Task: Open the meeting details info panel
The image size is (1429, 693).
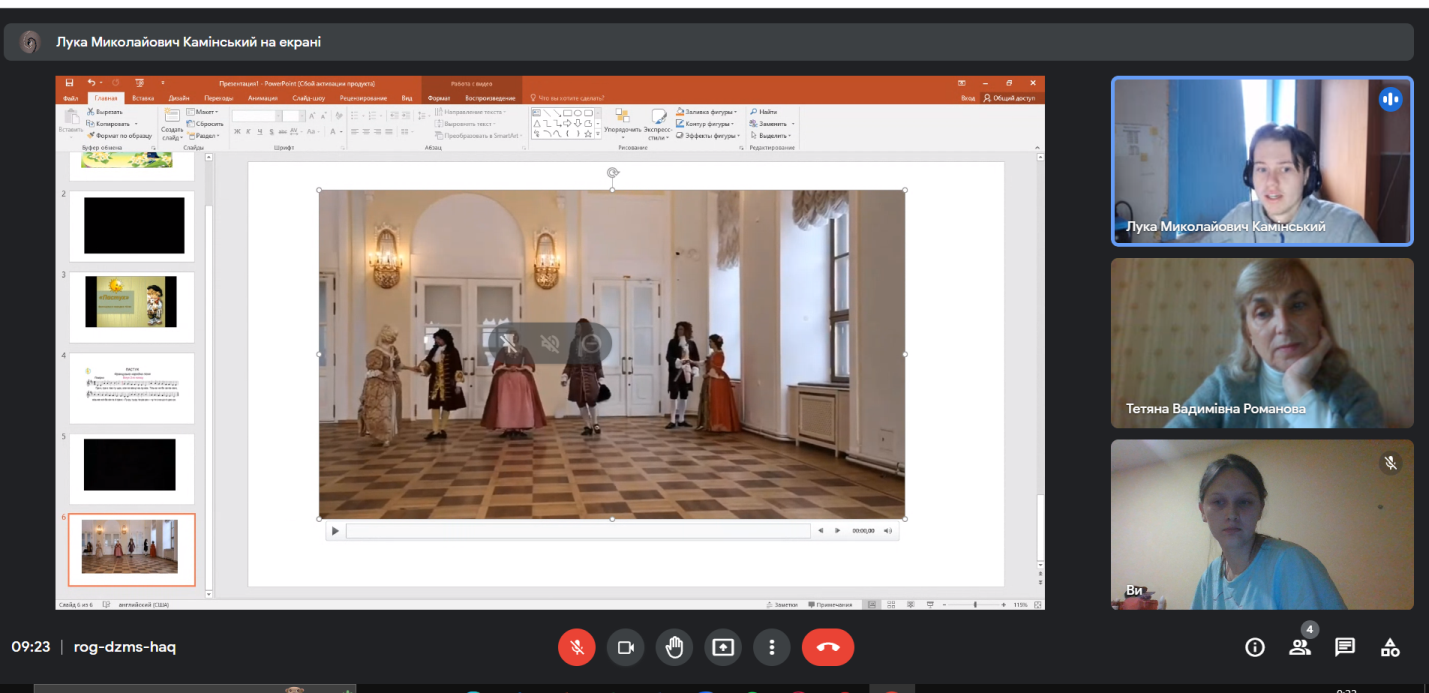Action: tap(1255, 647)
